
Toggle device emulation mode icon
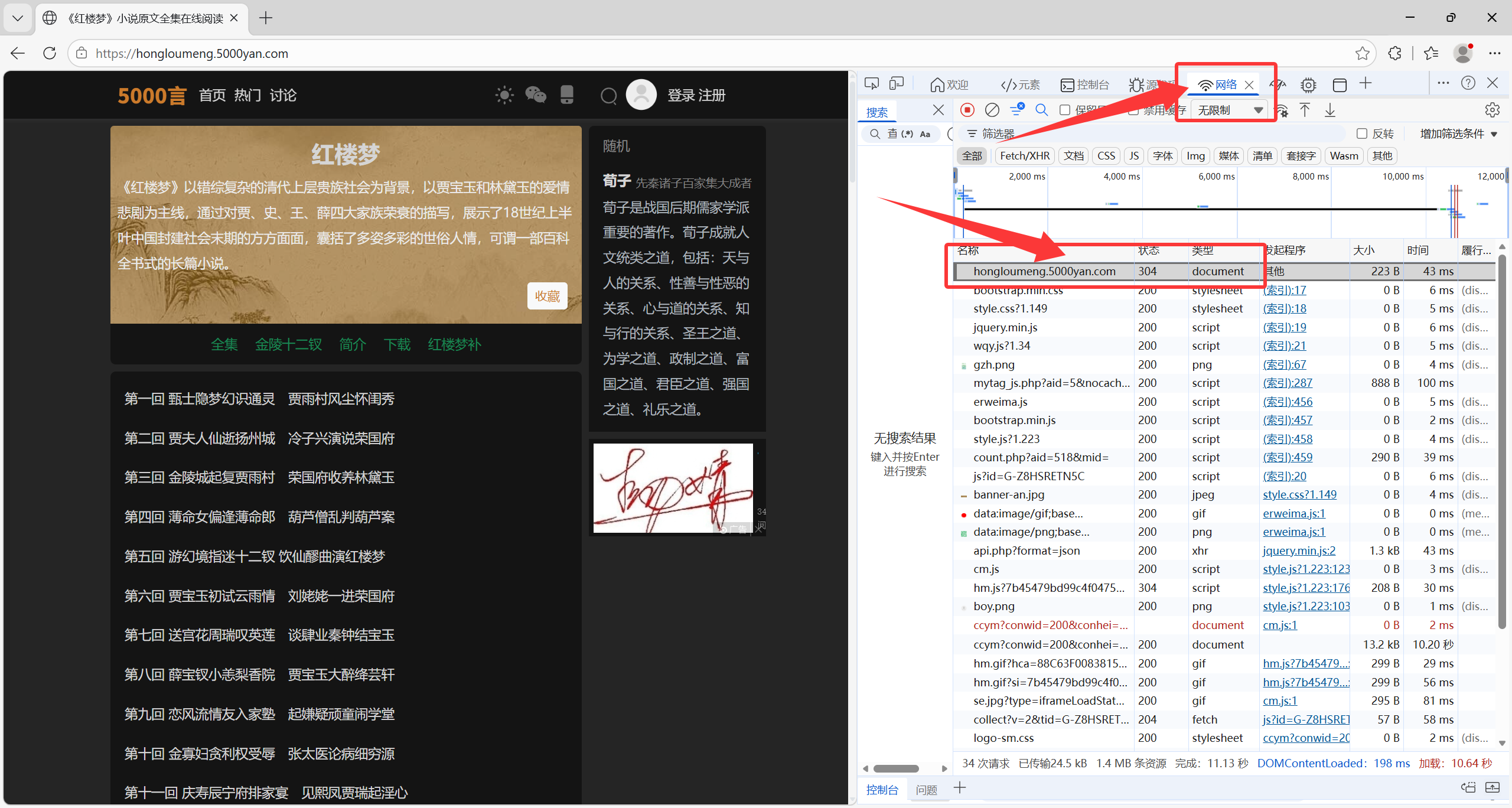pyautogui.click(x=897, y=84)
